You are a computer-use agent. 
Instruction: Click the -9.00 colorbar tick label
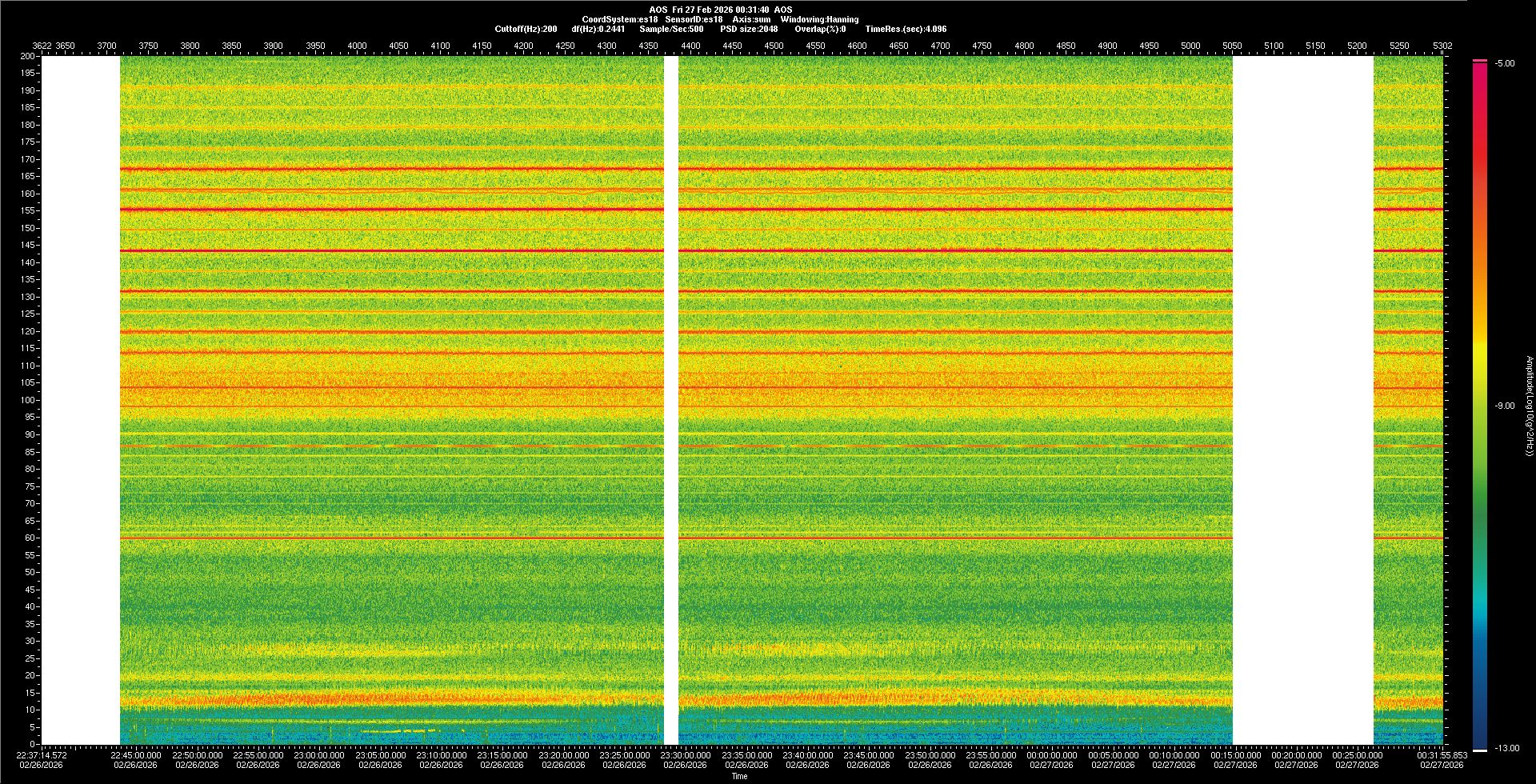coord(1504,406)
